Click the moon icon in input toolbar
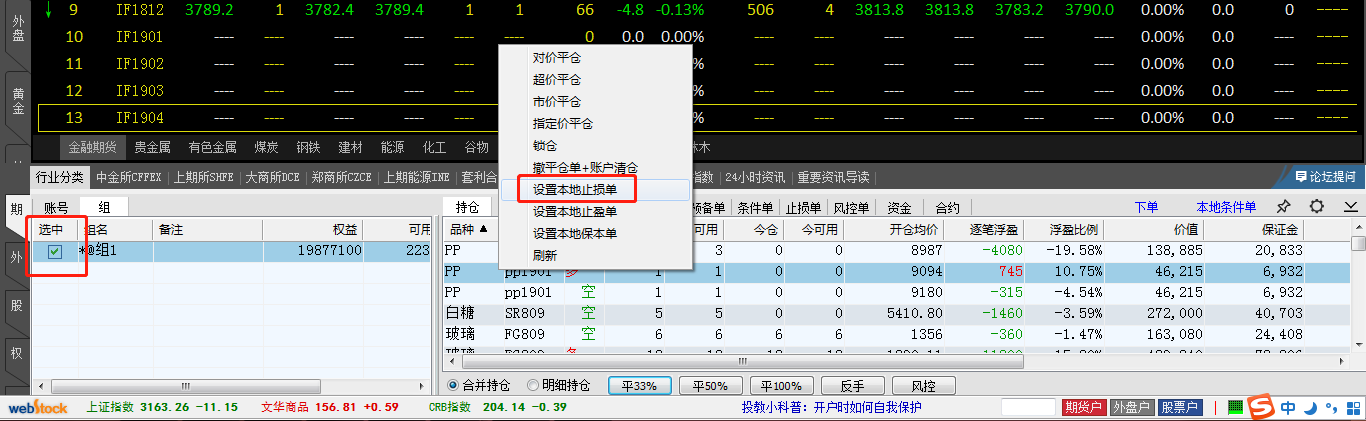 pos(1310,408)
